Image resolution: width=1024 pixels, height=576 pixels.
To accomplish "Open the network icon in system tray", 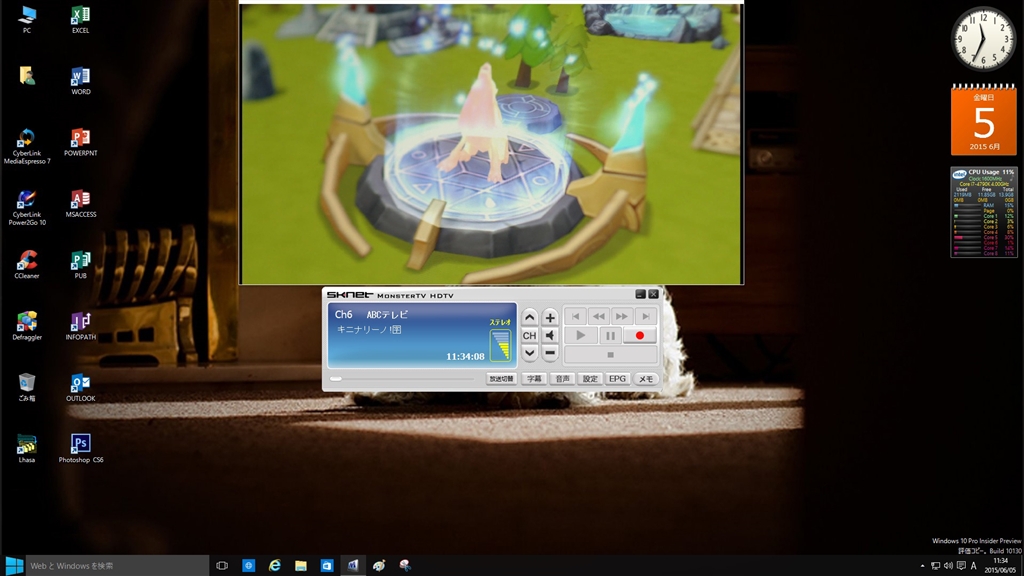I will 935,566.
